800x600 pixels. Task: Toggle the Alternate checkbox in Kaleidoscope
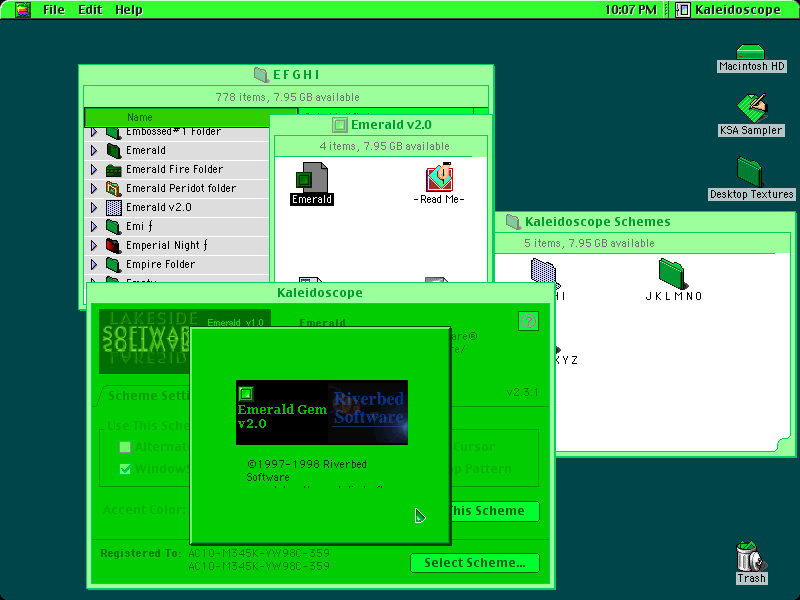pyautogui.click(x=125, y=447)
